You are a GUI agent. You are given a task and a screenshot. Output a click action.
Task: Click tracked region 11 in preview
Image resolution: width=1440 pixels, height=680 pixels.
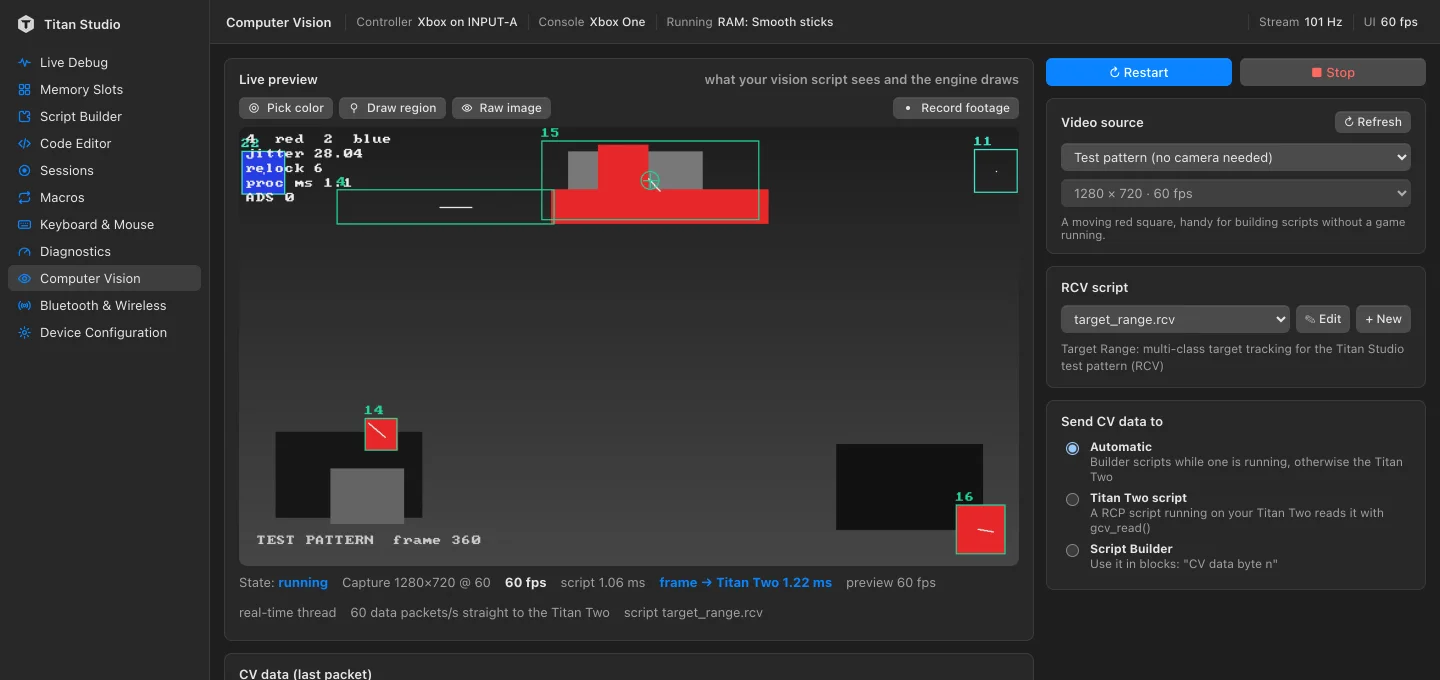[x=996, y=171]
